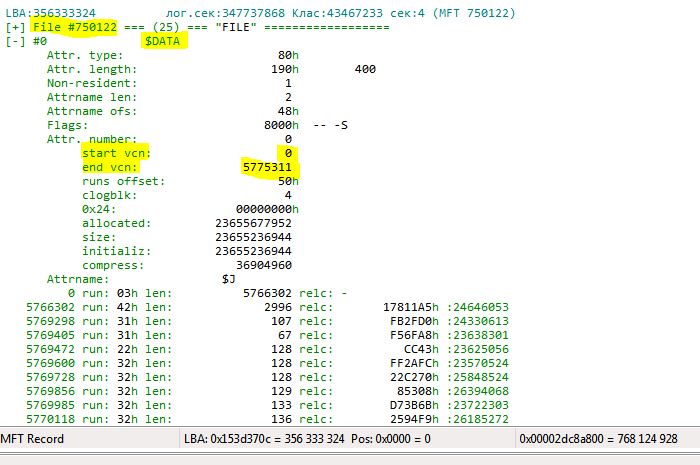
Task: Click the MFT Record status bar panel
Action: [x=89, y=439]
